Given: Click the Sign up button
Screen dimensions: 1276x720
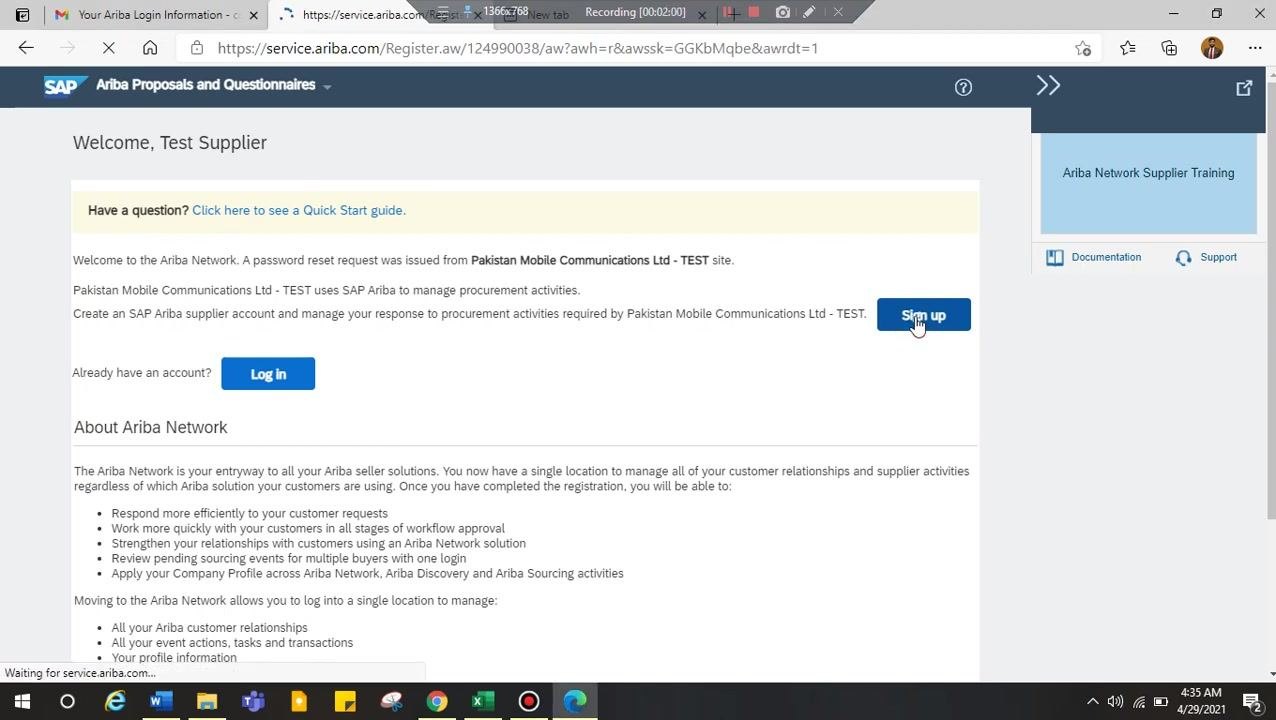Looking at the screenshot, I should tap(923, 315).
